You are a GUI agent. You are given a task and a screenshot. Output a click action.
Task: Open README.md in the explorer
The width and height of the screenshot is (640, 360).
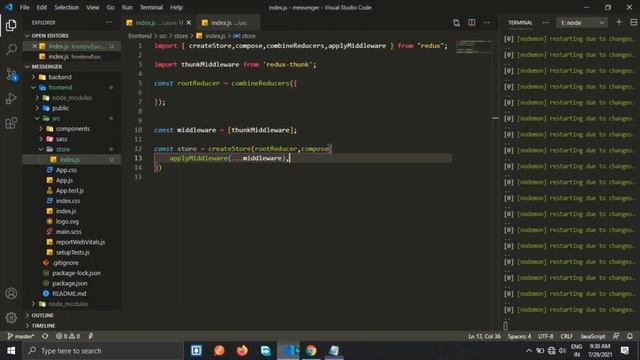pyautogui.click(x=69, y=293)
